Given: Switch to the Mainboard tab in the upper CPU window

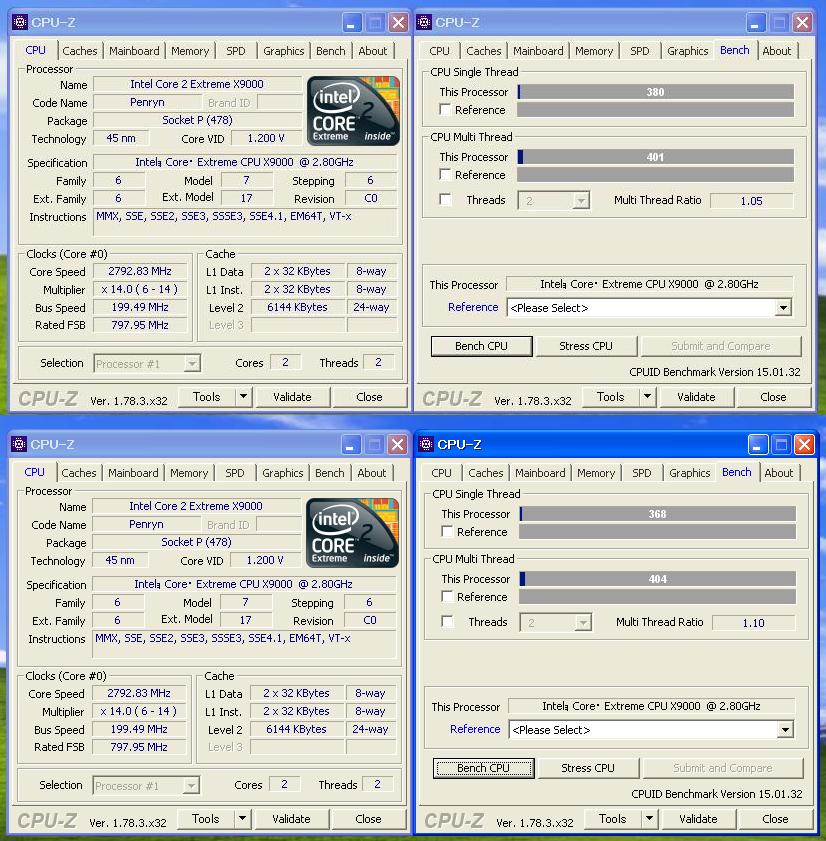Looking at the screenshot, I should 134,51.
